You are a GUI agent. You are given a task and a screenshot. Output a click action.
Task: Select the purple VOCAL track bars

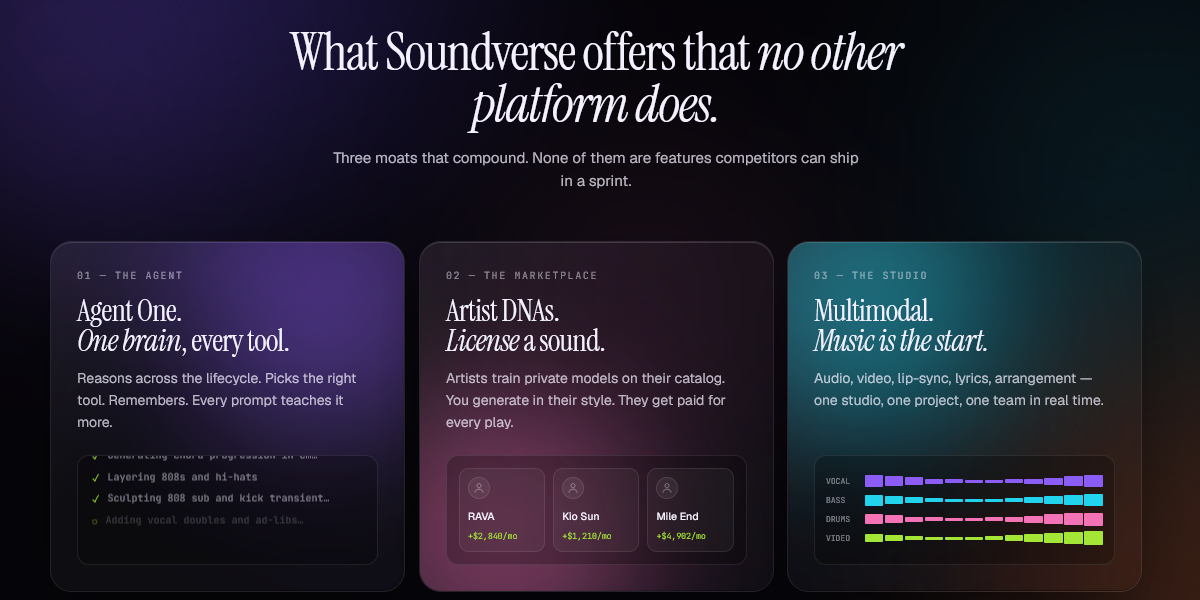point(984,481)
